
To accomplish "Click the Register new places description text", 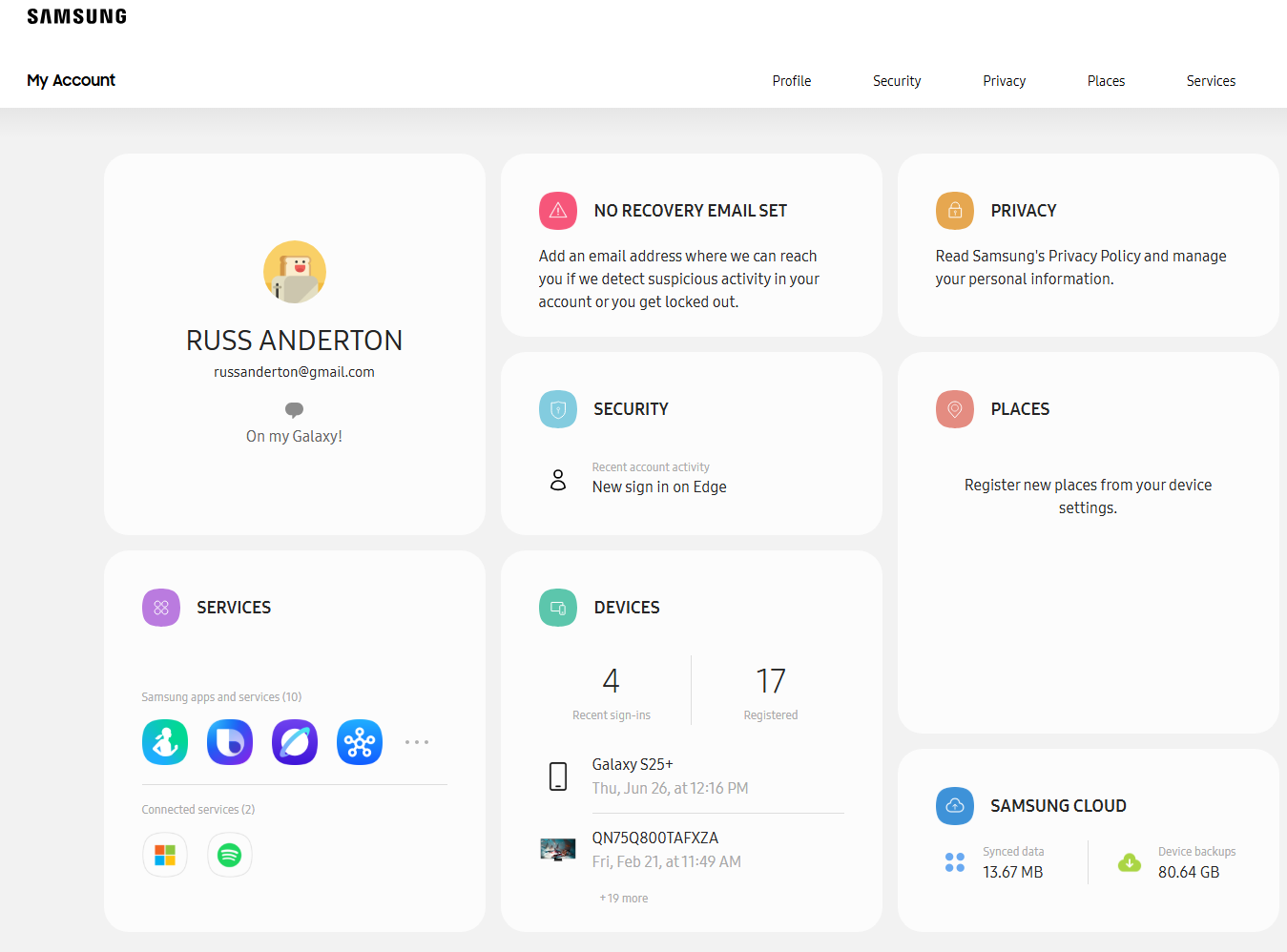I will pyautogui.click(x=1089, y=496).
